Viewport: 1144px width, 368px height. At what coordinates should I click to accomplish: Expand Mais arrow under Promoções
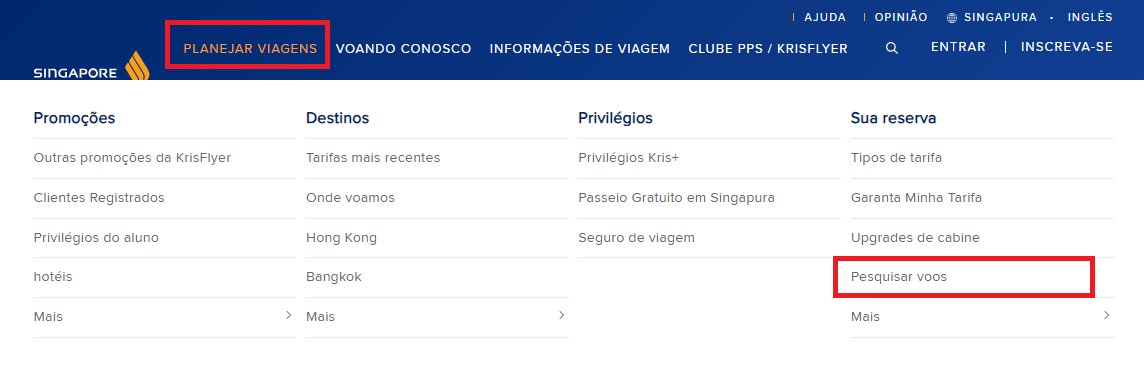(288, 315)
